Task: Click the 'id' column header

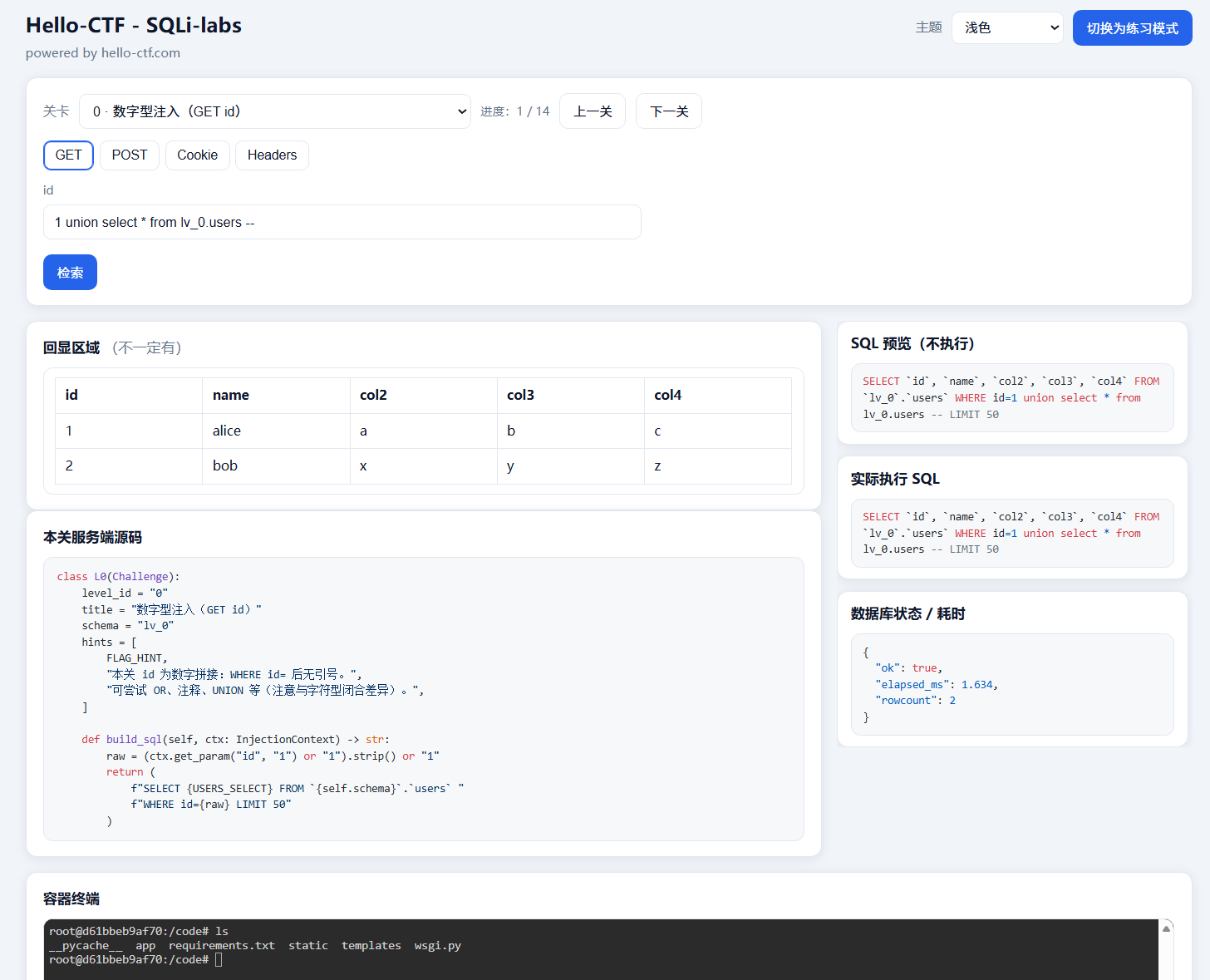Action: click(x=129, y=396)
